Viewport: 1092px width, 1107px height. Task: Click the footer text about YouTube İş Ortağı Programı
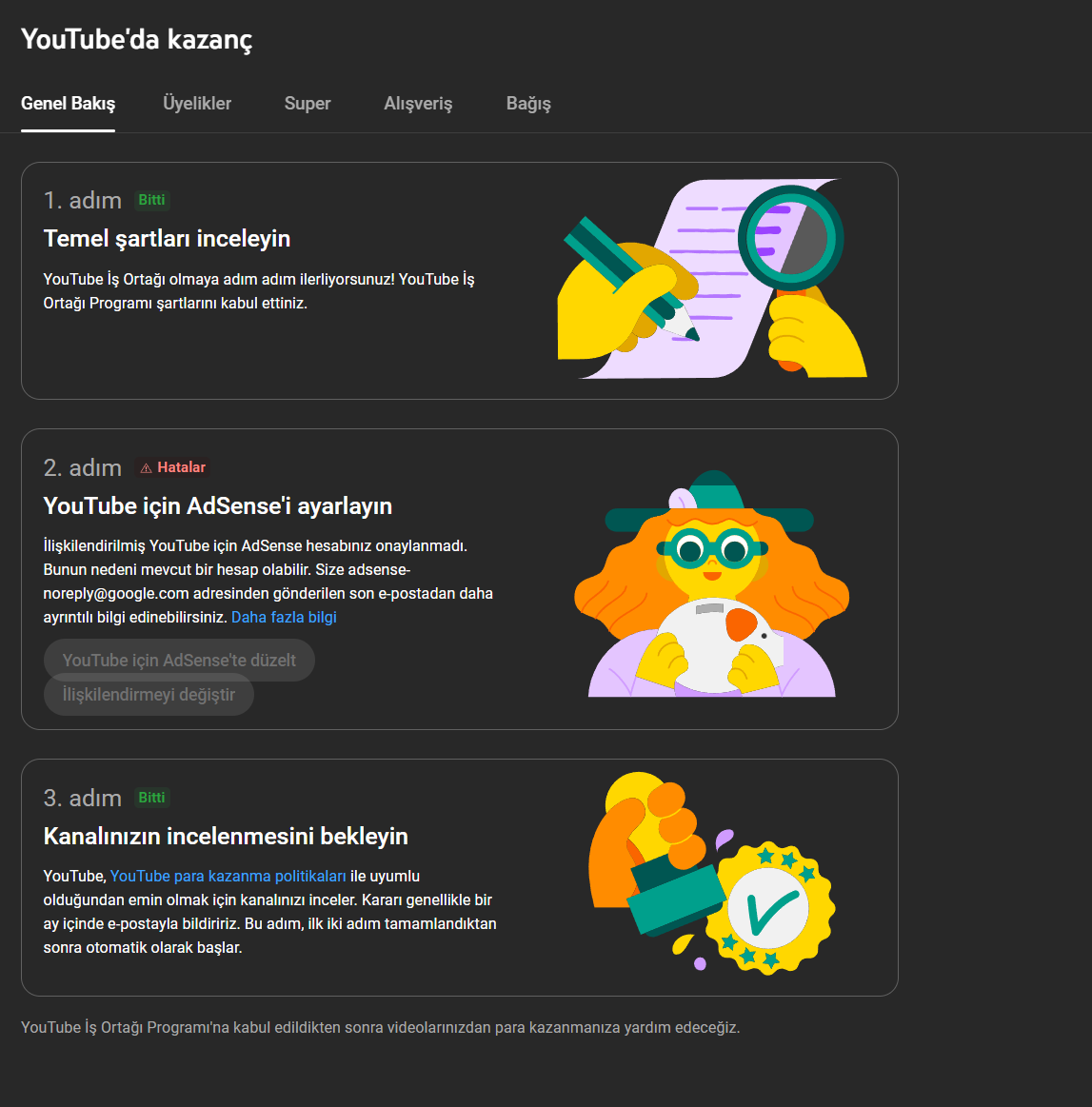tap(380, 1028)
